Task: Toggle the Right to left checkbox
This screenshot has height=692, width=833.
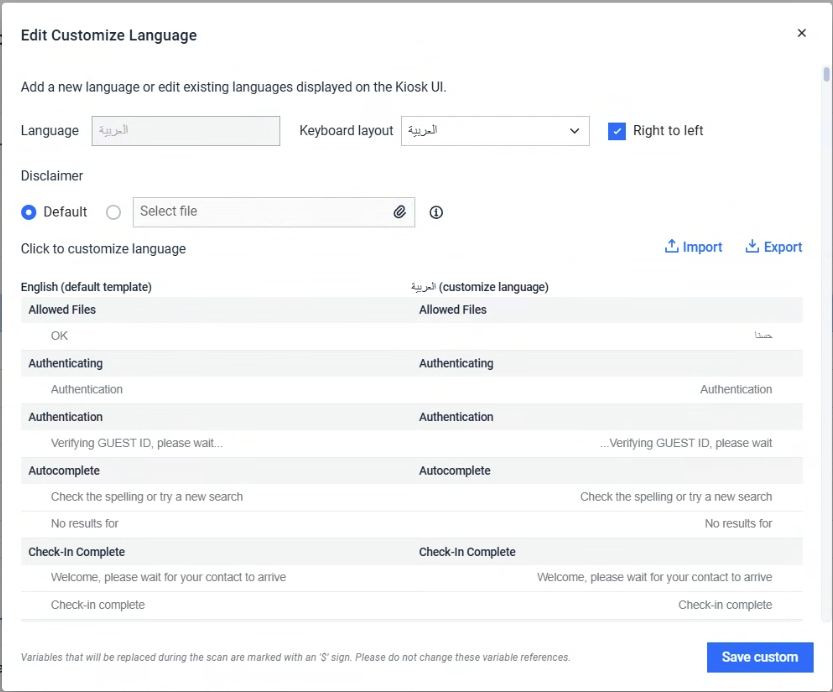Action: click(617, 131)
